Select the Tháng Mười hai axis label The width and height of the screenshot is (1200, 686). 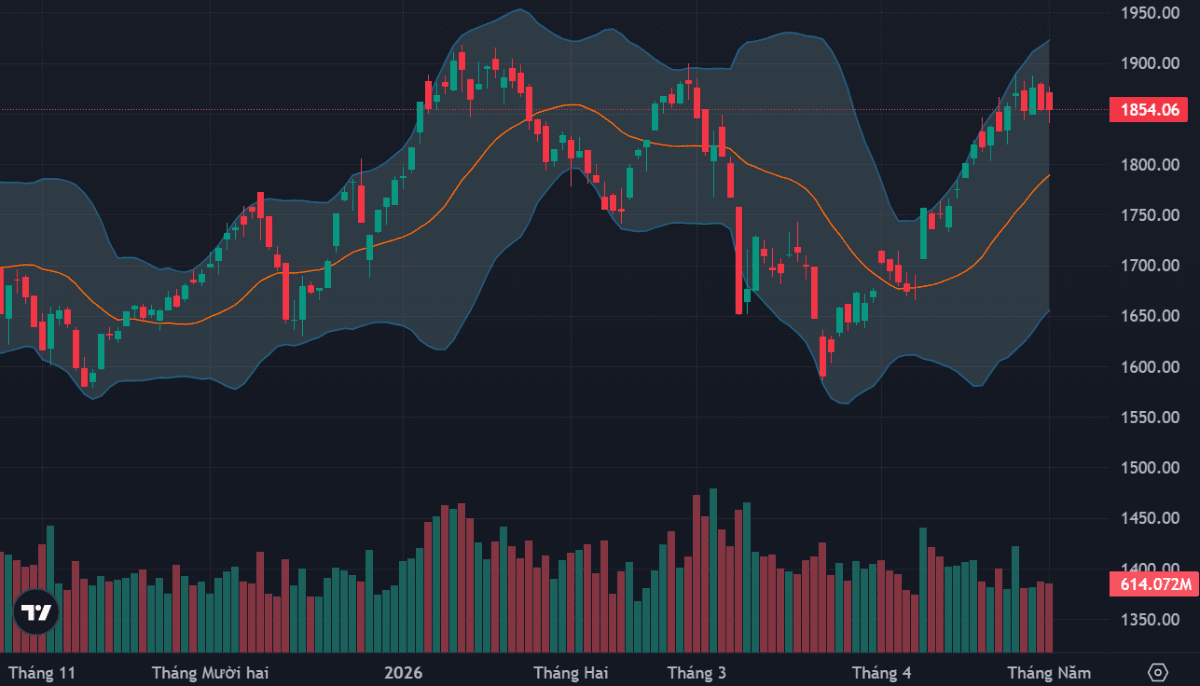[x=210, y=672]
